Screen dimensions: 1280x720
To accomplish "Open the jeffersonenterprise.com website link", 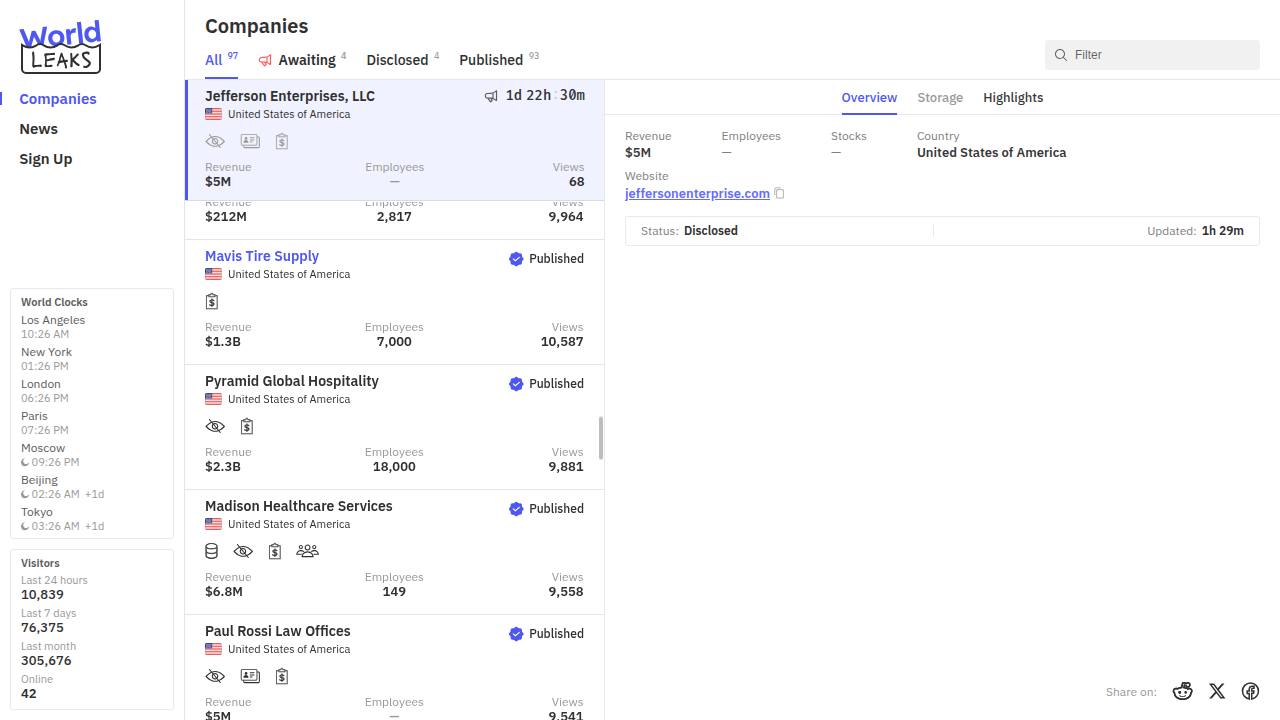I will click(x=697, y=194).
